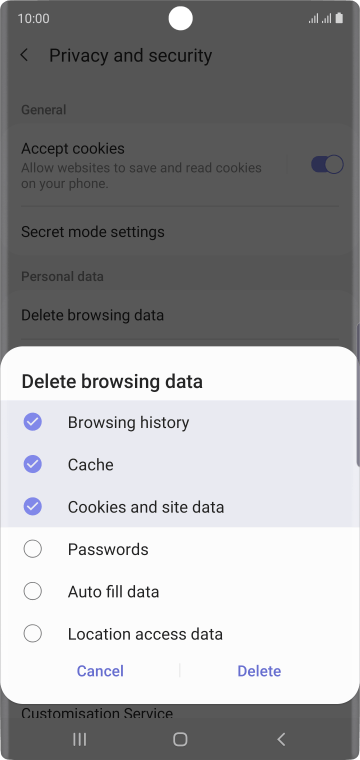Tap Delete to clear browsing data

[x=259, y=671]
